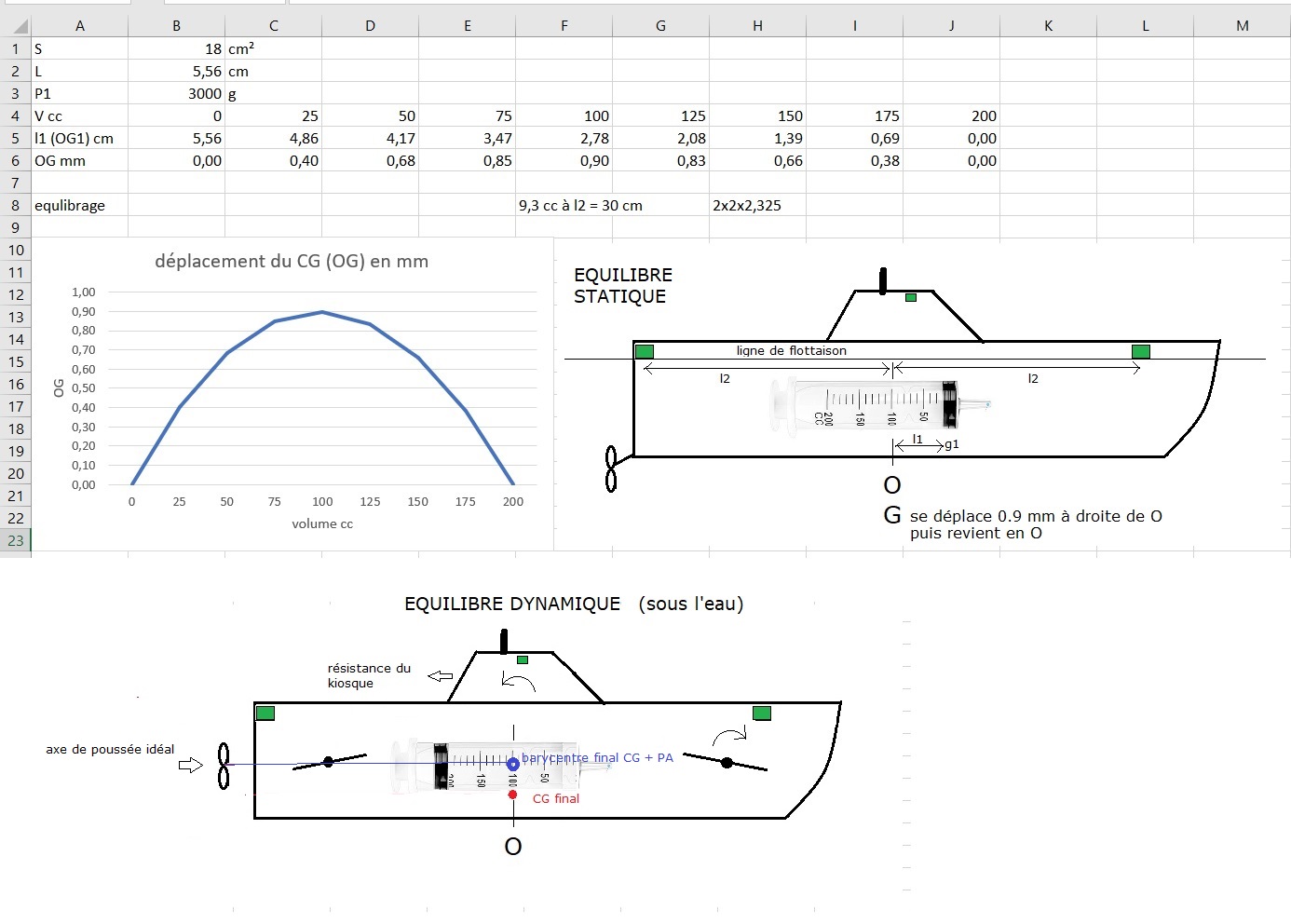Select the arrow next to 'résistance du kiosque'
The image size is (1291, 924).
(x=440, y=676)
